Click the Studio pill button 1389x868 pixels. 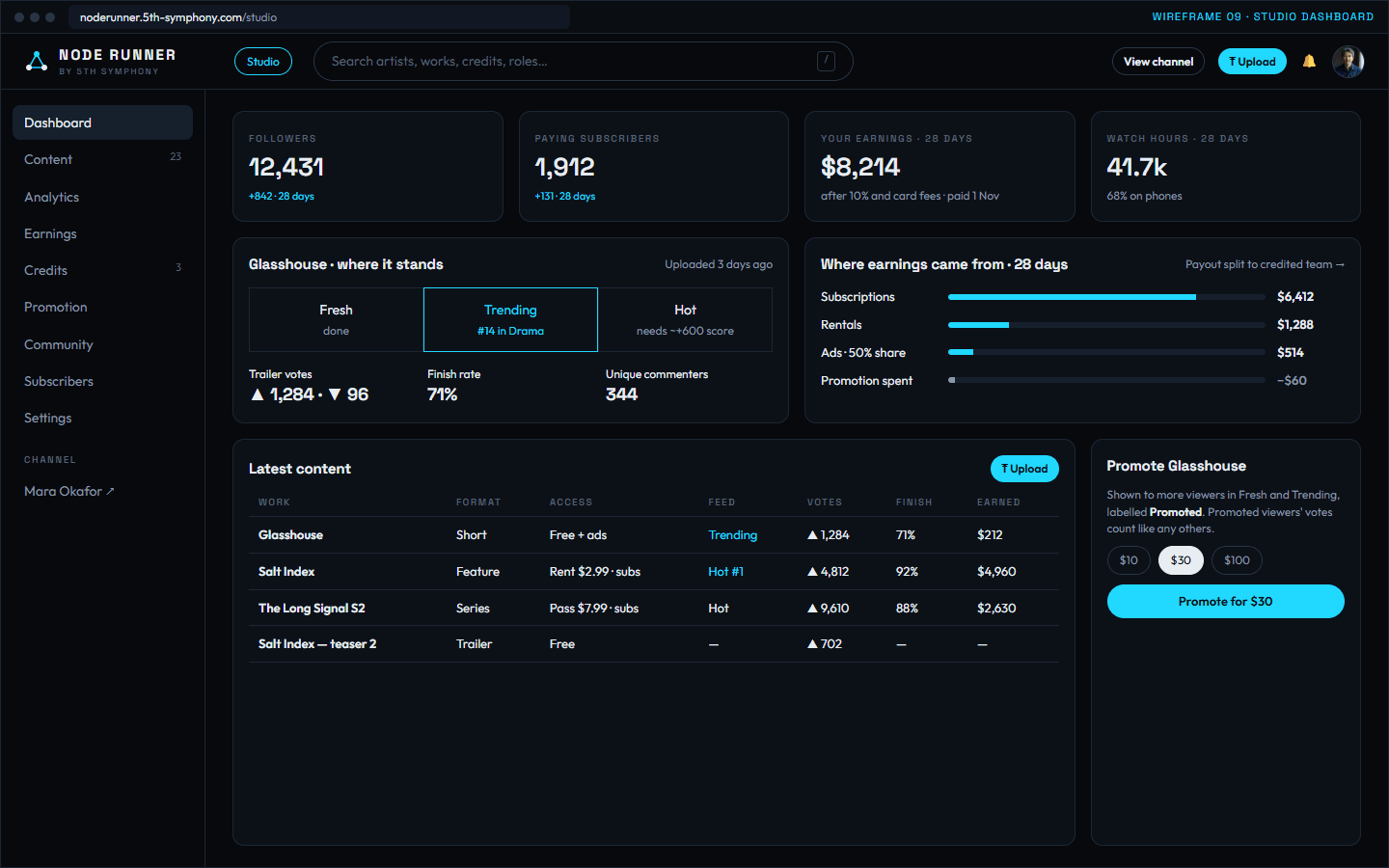tap(263, 62)
